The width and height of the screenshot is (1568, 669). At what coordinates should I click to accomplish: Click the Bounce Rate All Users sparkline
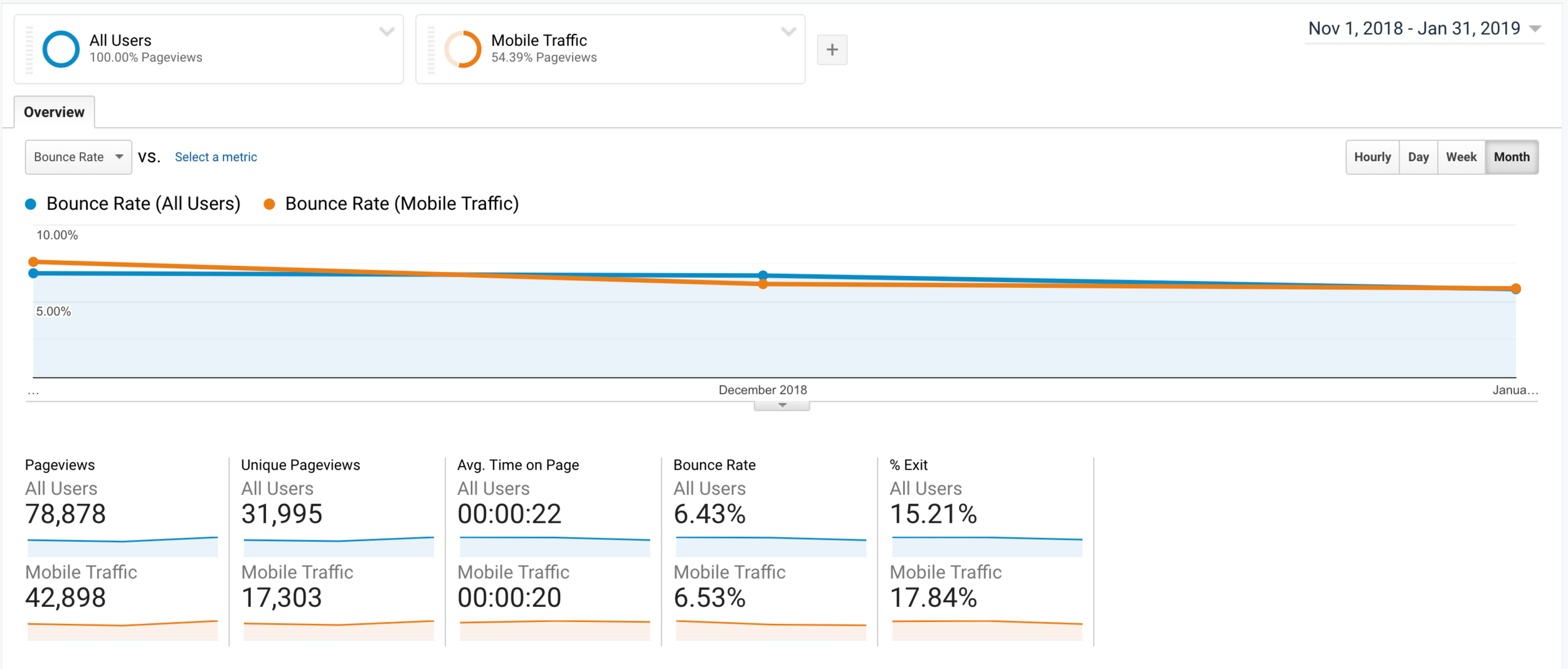pyautogui.click(x=771, y=546)
